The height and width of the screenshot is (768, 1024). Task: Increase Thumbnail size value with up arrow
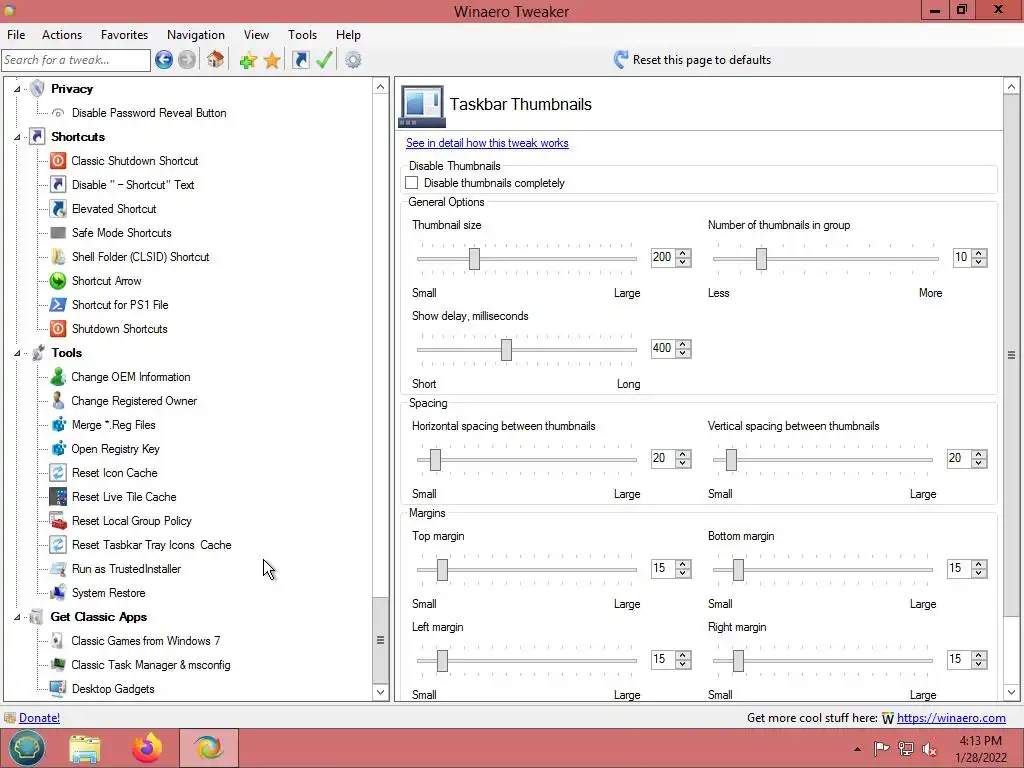coord(683,253)
